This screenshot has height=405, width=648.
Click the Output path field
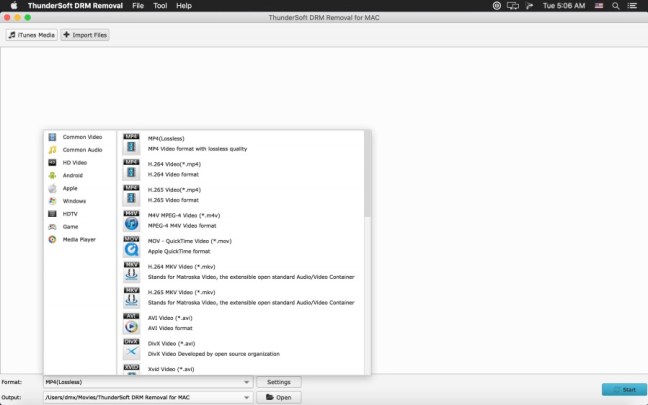(148, 398)
